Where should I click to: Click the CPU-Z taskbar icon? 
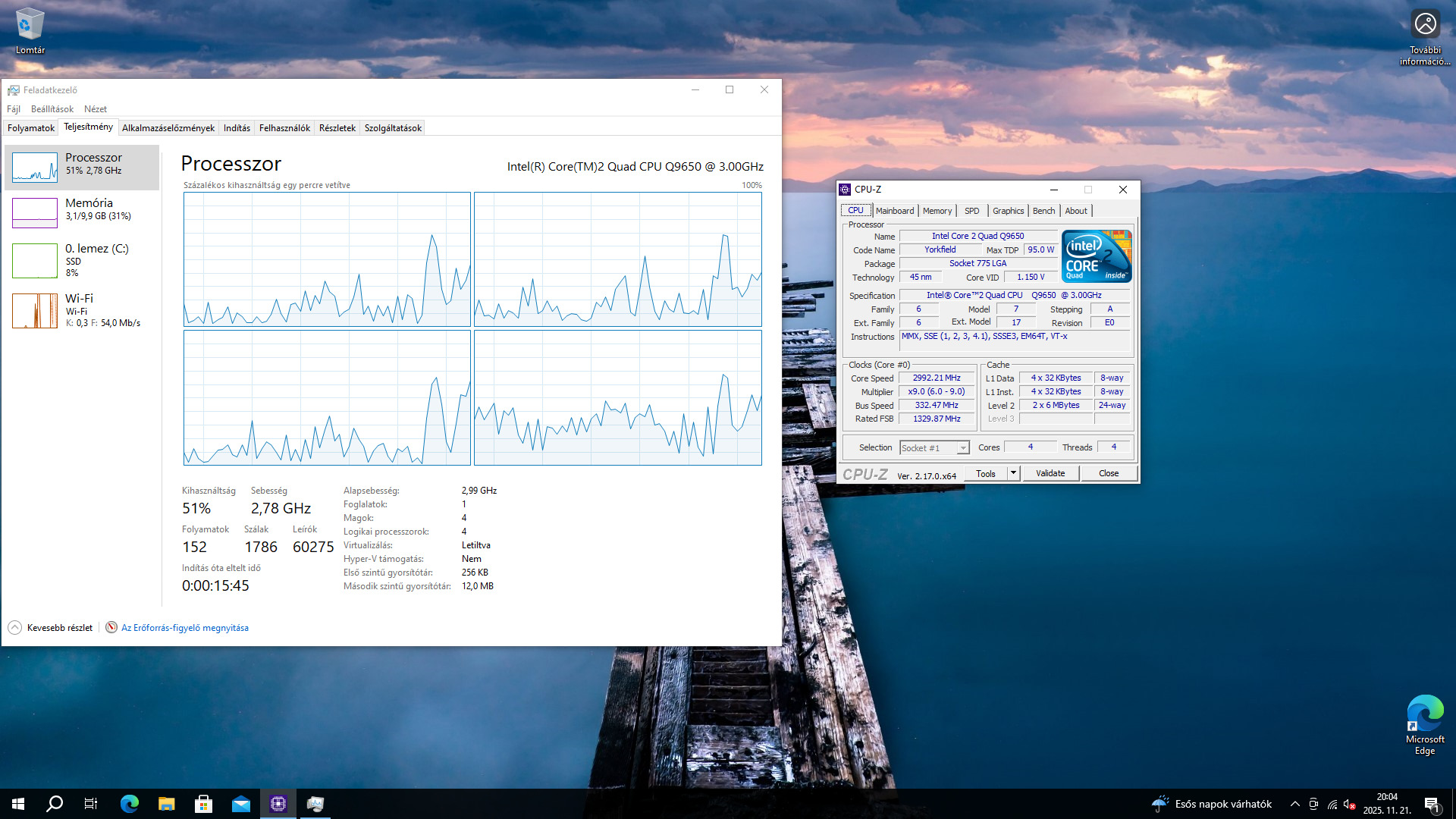(278, 804)
